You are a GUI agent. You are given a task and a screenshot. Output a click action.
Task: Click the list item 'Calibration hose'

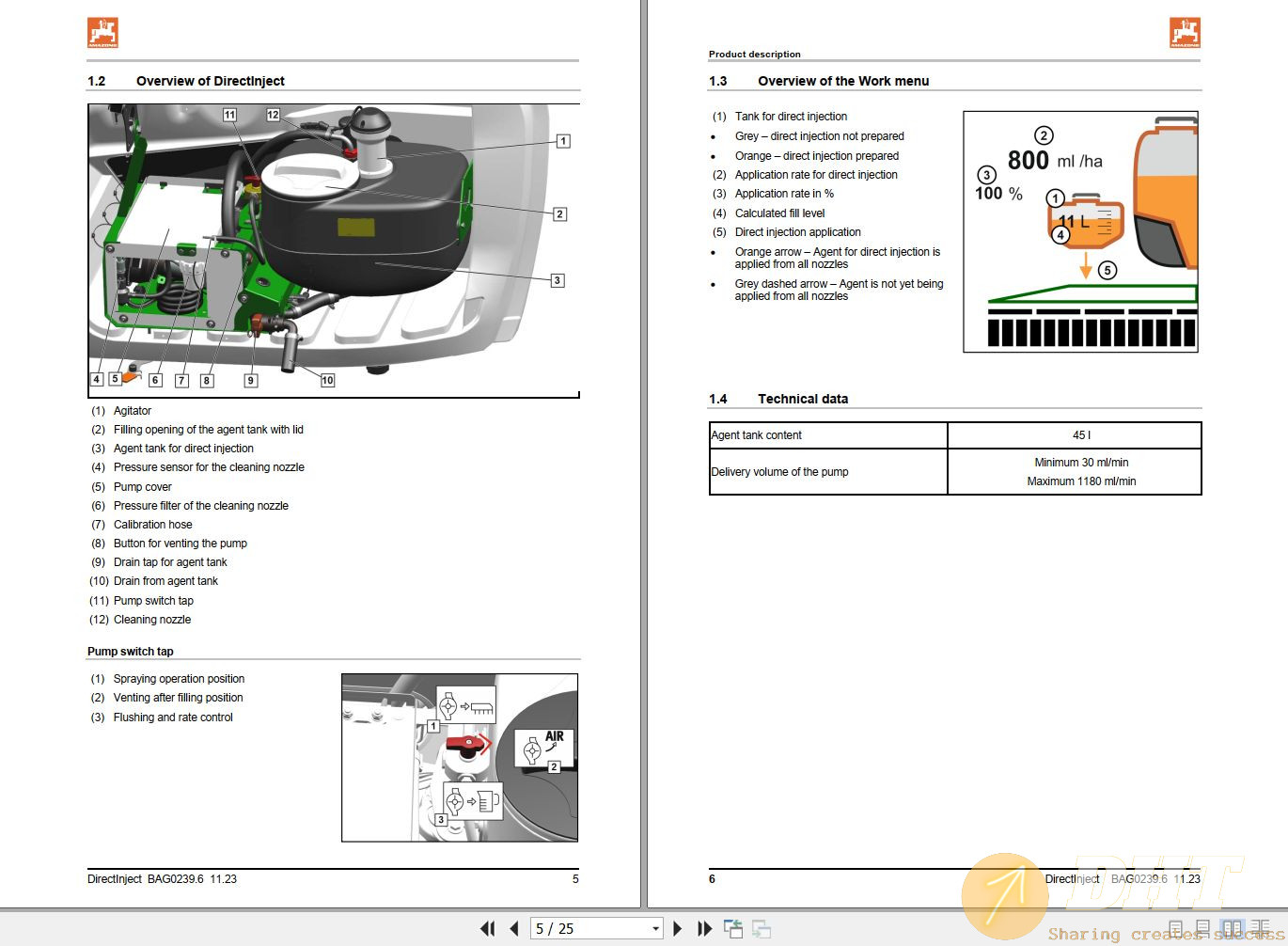(153, 525)
